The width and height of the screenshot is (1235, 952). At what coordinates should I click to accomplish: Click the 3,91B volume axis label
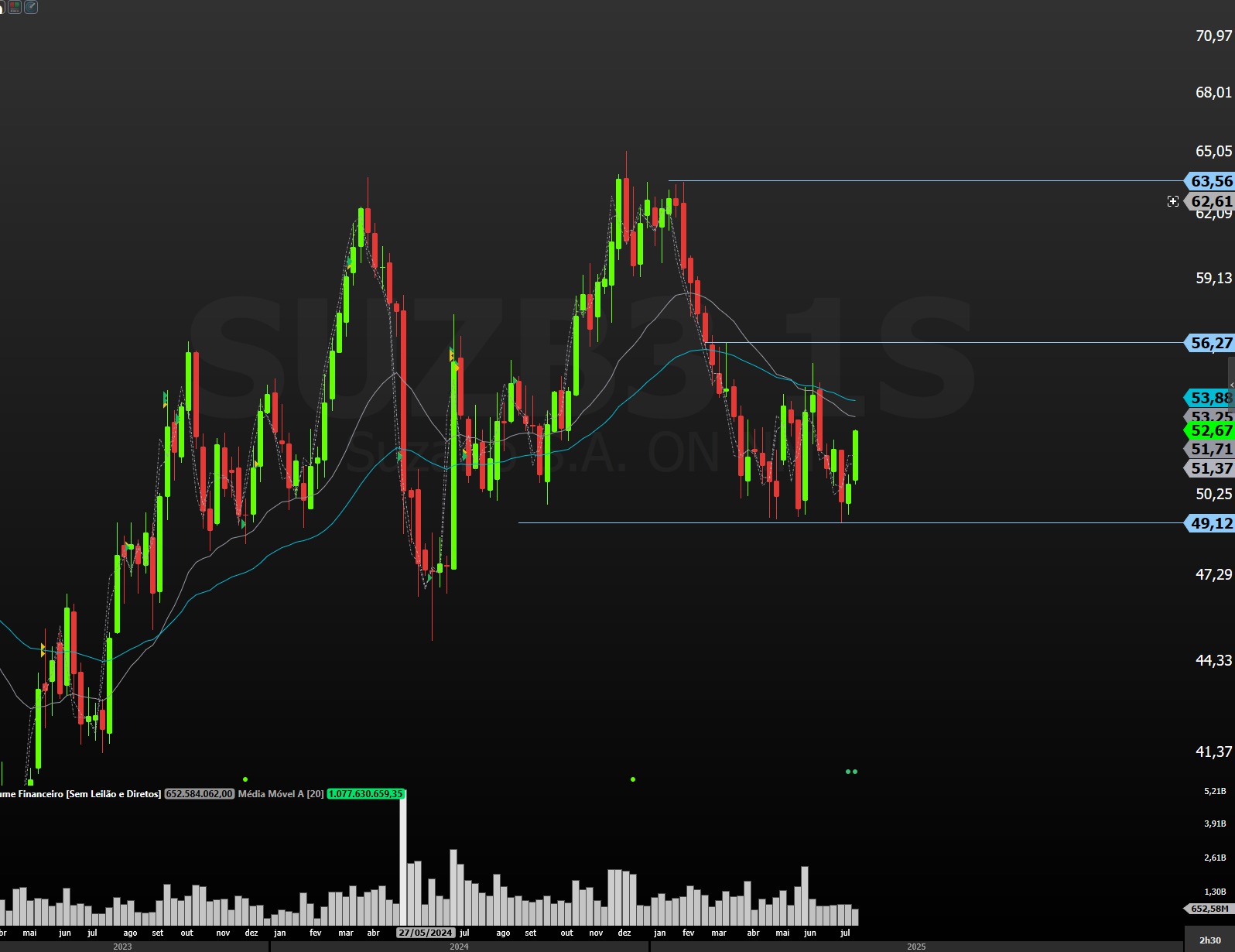(x=1215, y=824)
